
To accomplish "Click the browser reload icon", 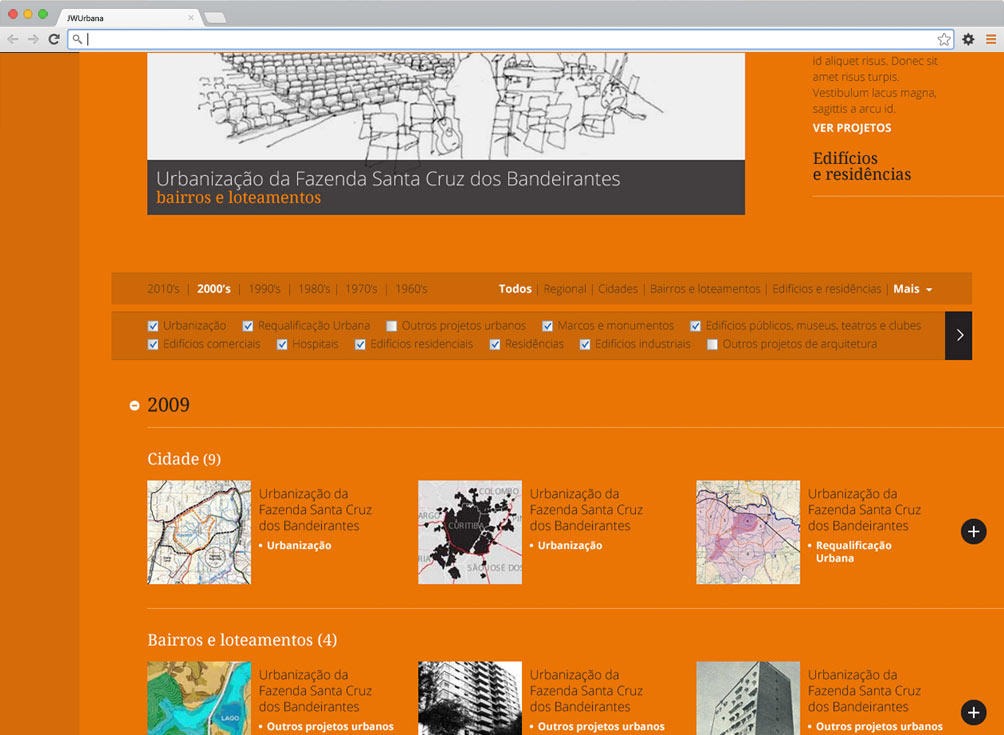I will click(x=54, y=39).
